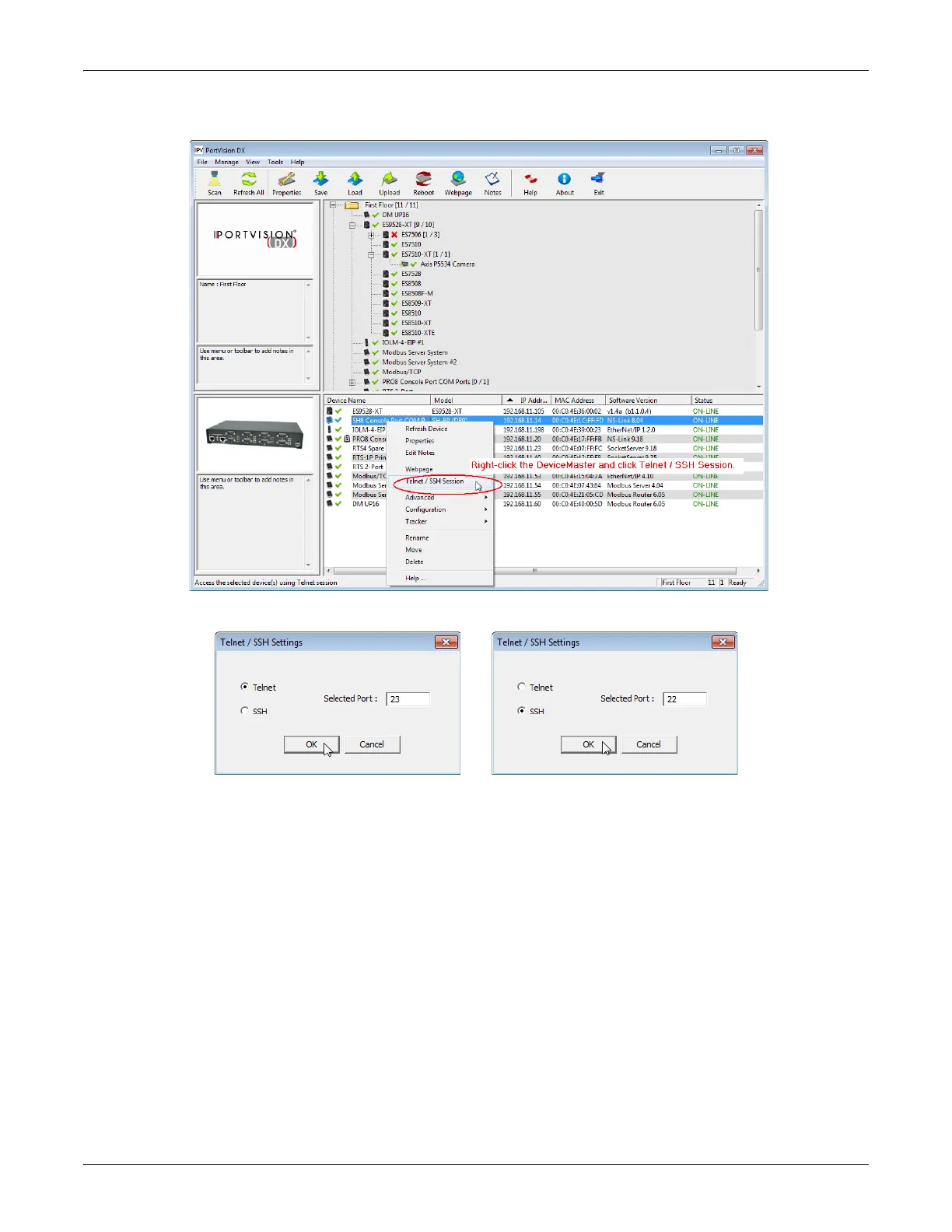Click the device icon in DM UP16 list row

coord(330,504)
